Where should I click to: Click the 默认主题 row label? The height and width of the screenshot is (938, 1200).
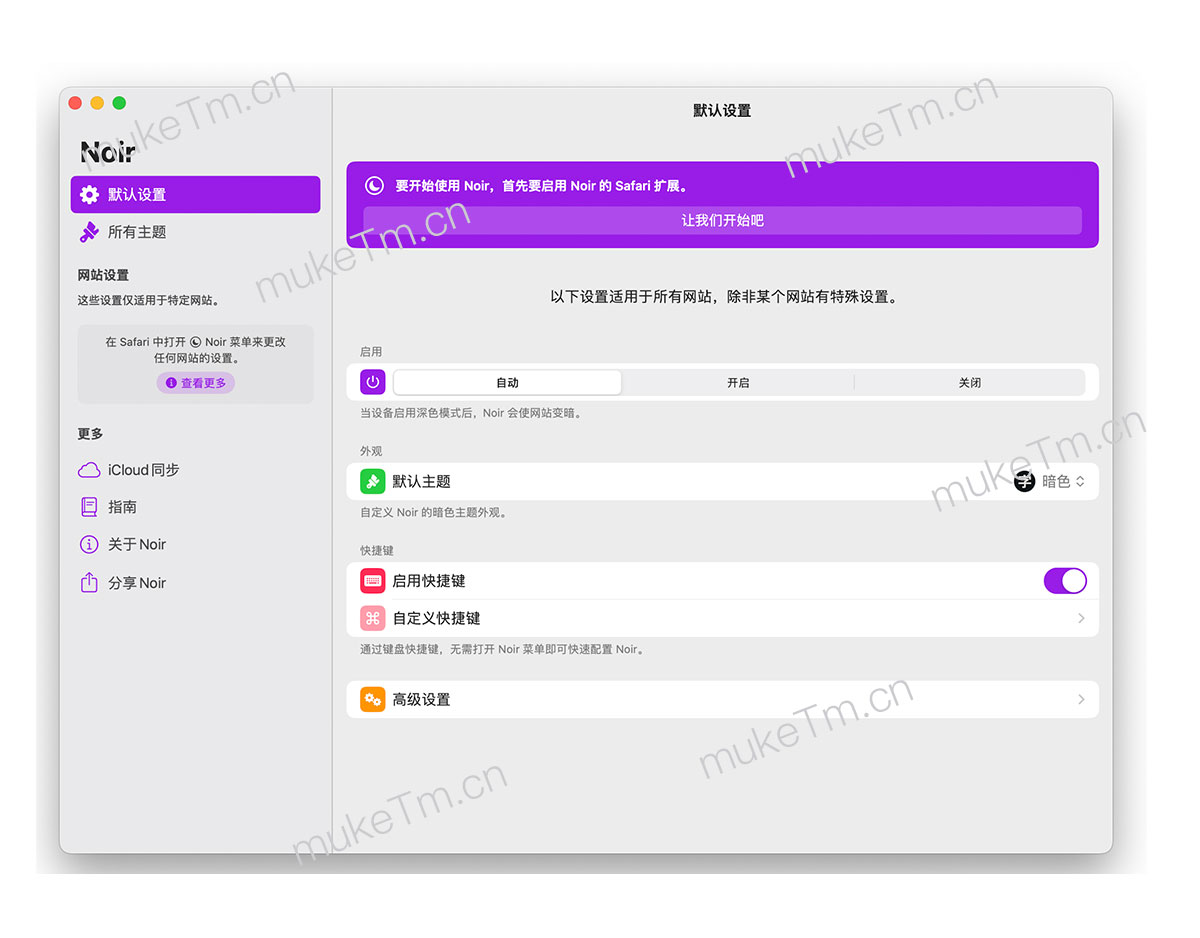click(421, 481)
